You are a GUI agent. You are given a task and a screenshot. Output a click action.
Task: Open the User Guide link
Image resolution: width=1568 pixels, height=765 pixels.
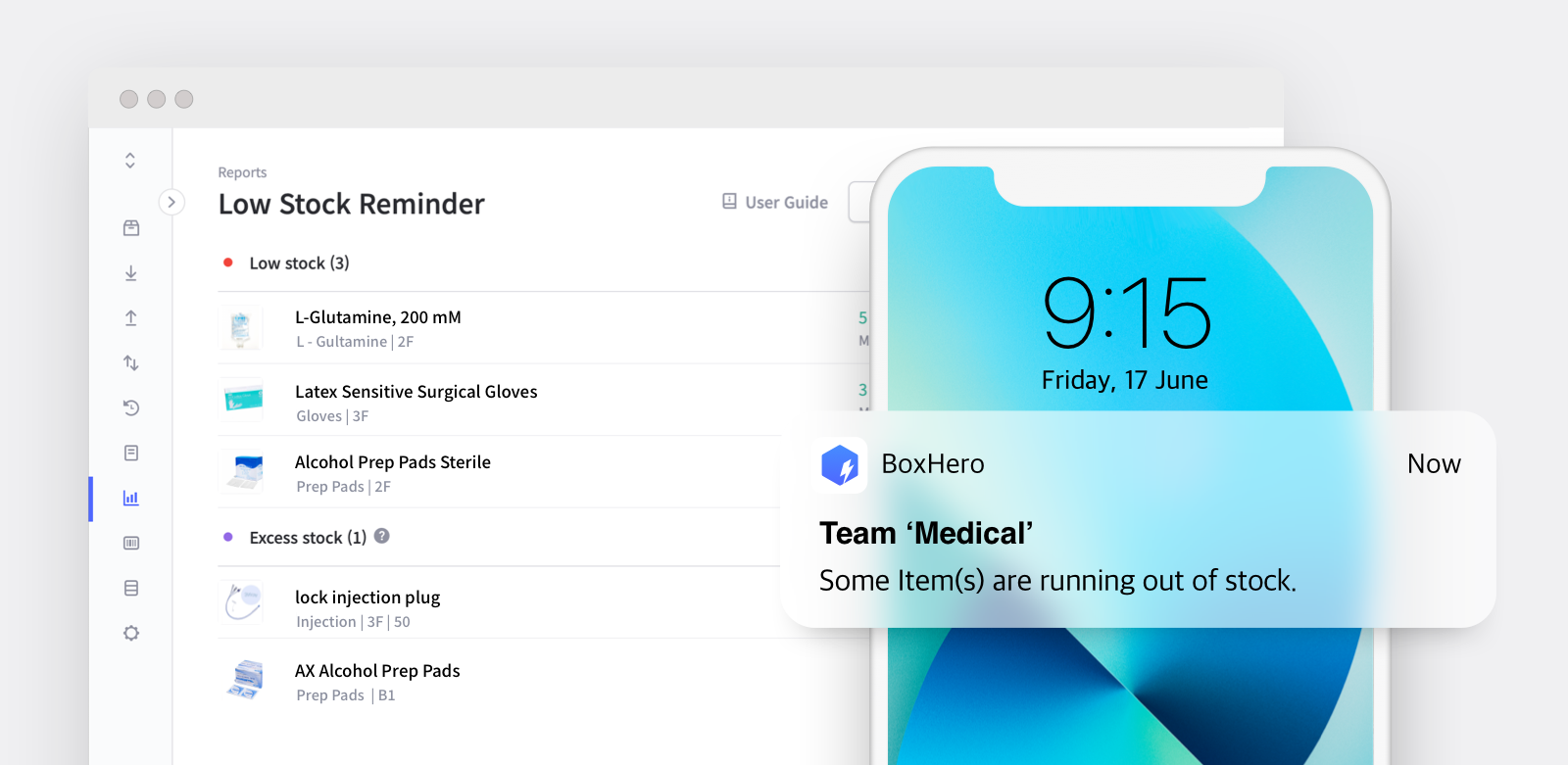(x=775, y=202)
